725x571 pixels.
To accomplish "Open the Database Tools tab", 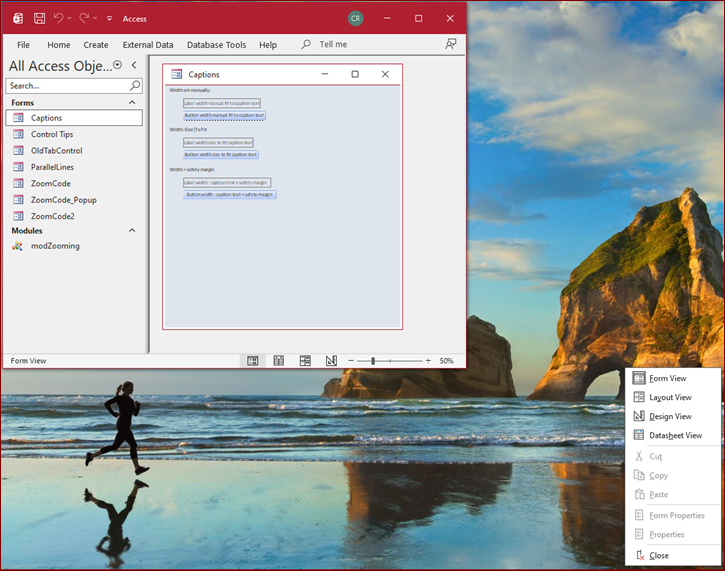I will (216, 45).
